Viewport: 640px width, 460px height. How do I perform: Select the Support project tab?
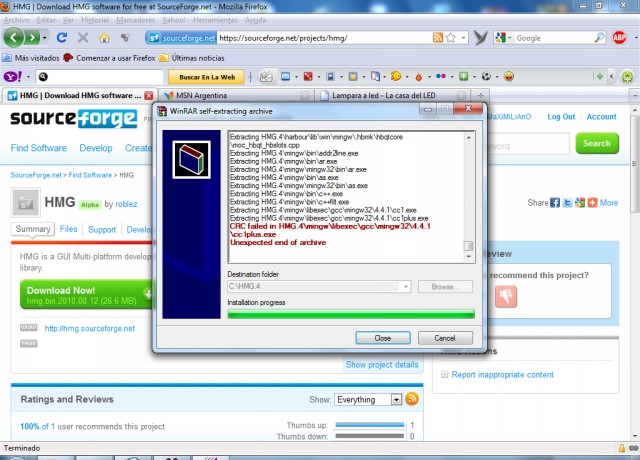pyautogui.click(x=102, y=229)
